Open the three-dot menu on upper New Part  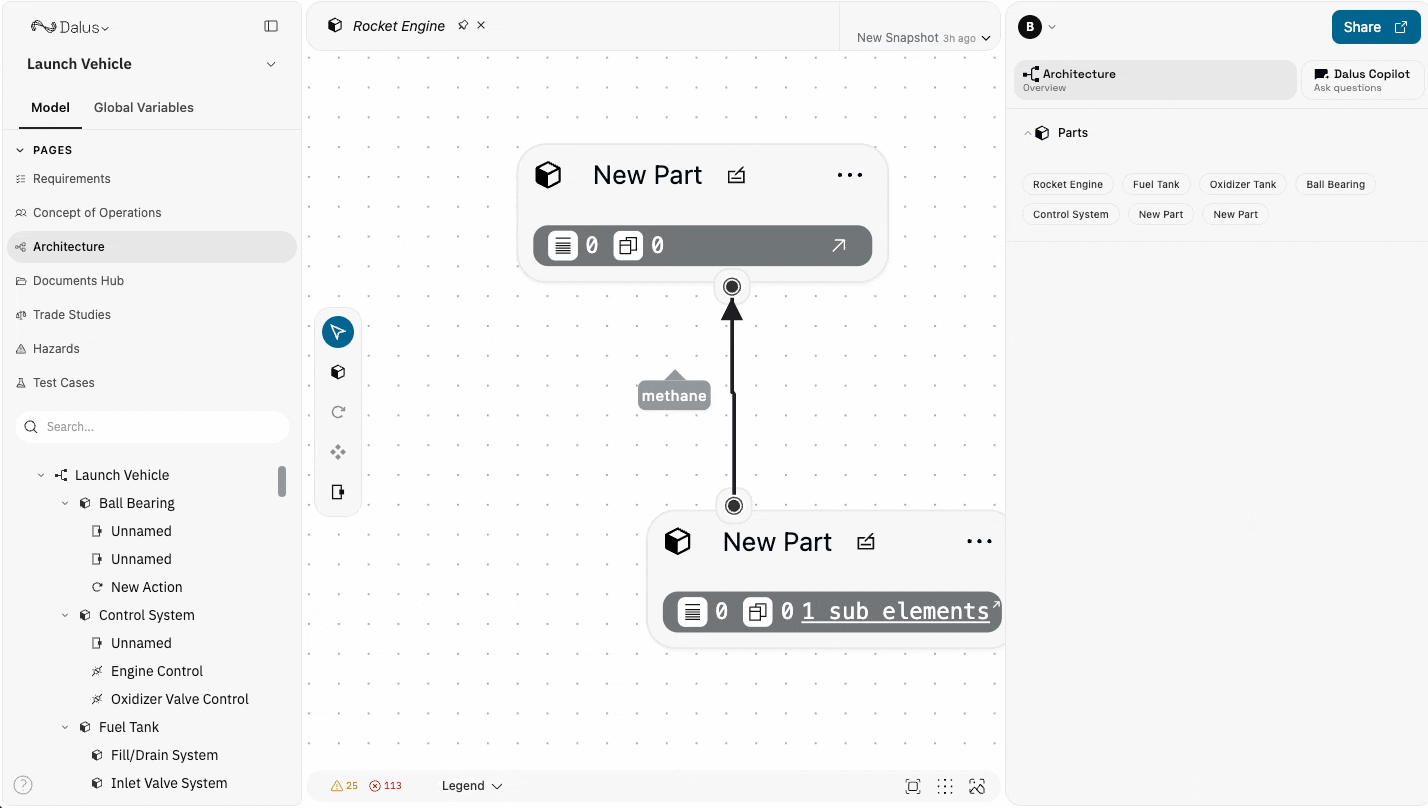[849, 175]
